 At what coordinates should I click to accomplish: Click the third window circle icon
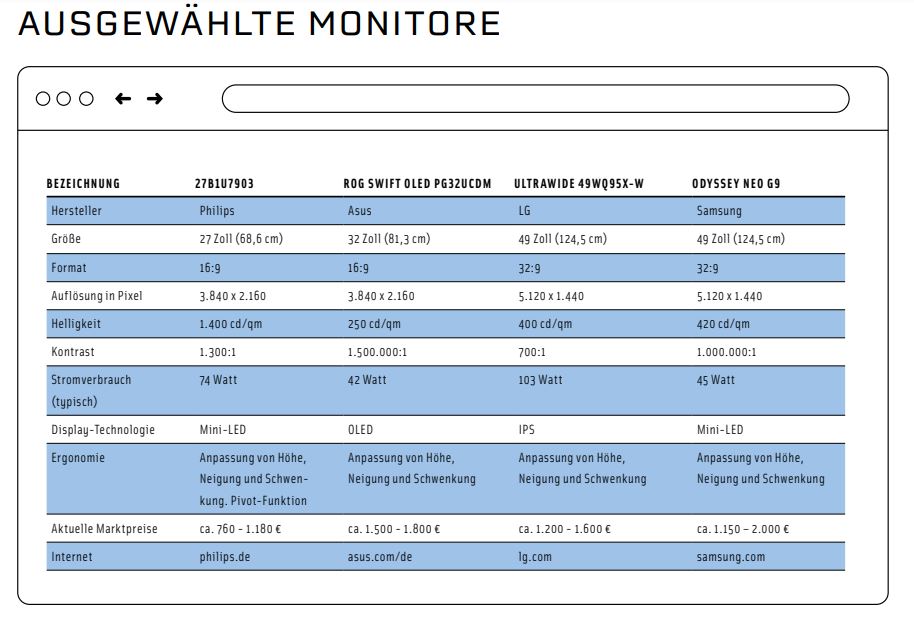pos(86,99)
